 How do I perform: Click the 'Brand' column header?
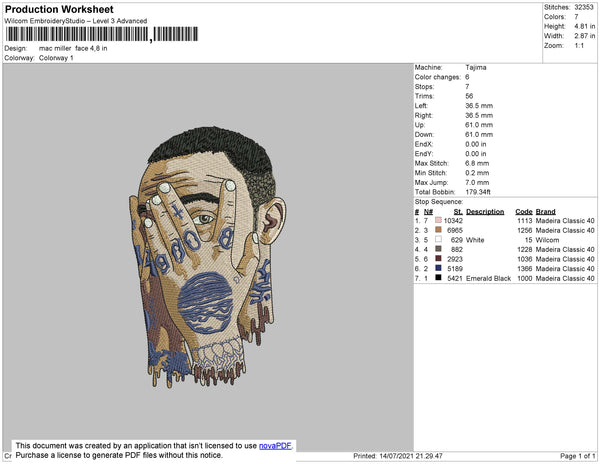[546, 212]
